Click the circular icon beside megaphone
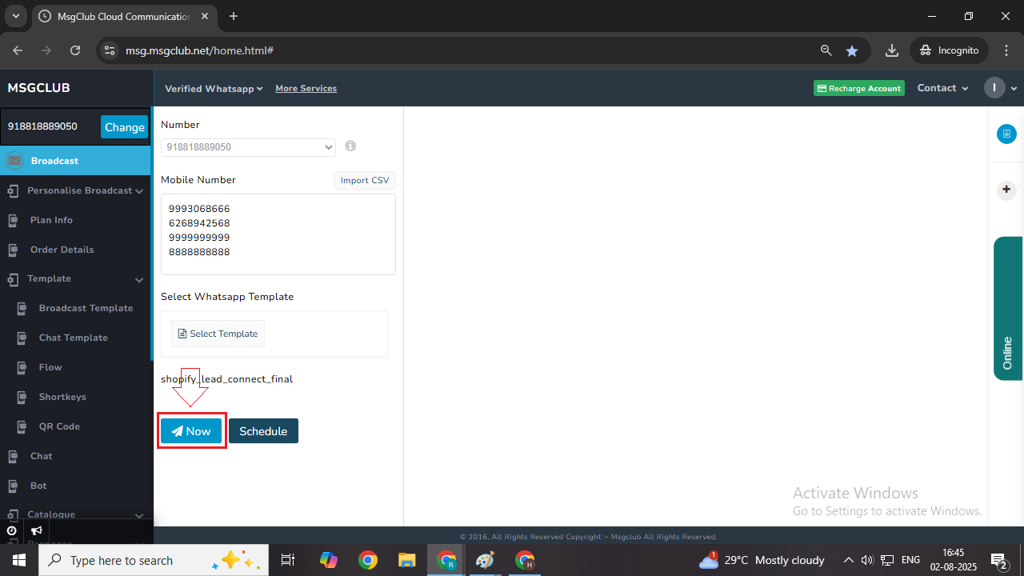The width and height of the screenshot is (1024, 576). (12, 530)
